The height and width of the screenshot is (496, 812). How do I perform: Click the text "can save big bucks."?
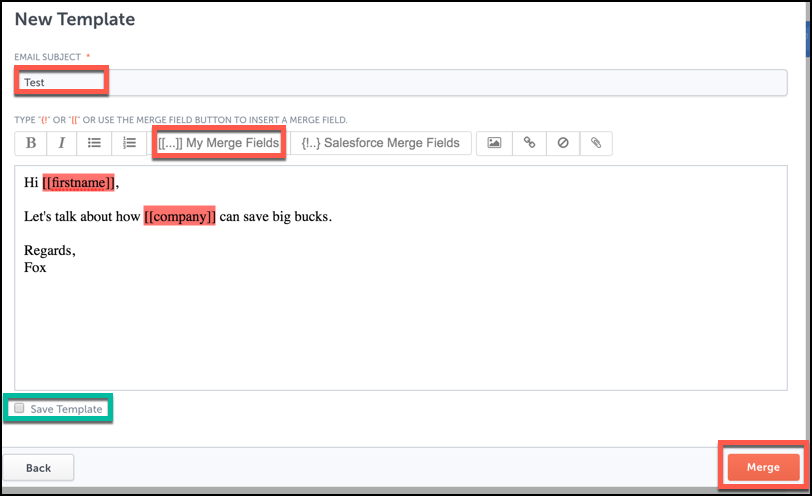(x=276, y=216)
